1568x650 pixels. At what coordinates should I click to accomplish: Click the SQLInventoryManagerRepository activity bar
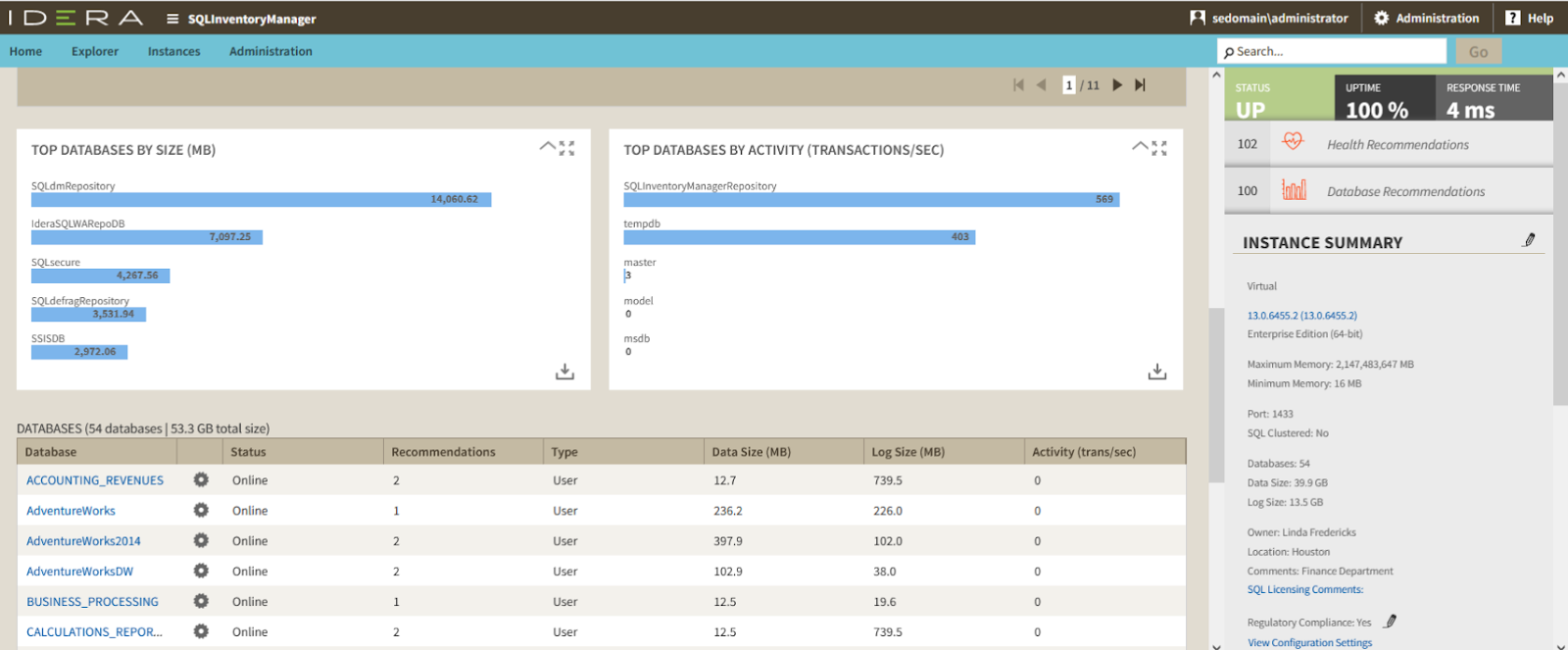point(871,199)
